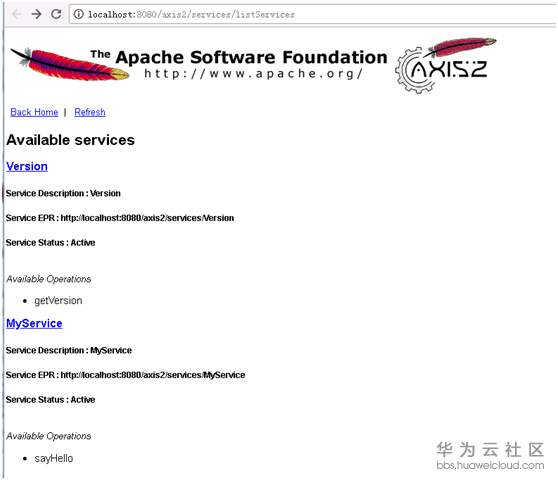Focus the address bar URL field
558x480 pixels.
click(x=313, y=14)
